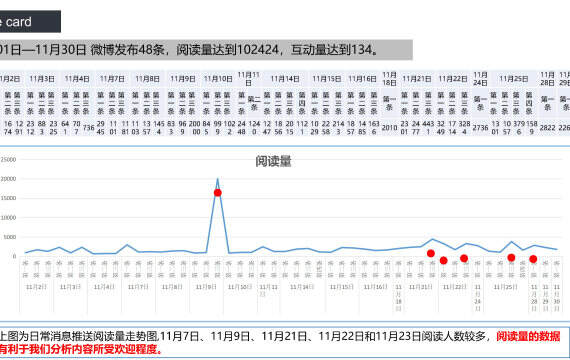Click the red dot on the chart peak
The width and height of the screenshot is (570, 360).
(x=217, y=192)
